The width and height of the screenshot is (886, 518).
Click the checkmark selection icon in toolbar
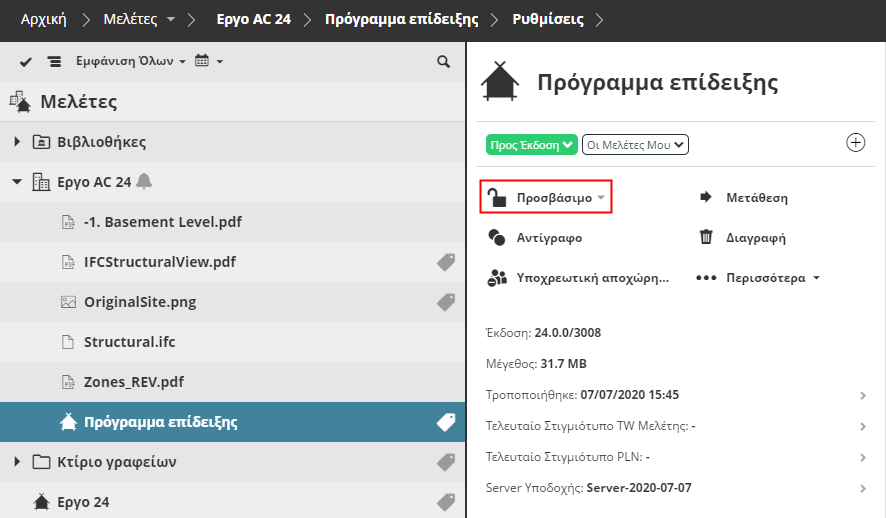click(27, 62)
